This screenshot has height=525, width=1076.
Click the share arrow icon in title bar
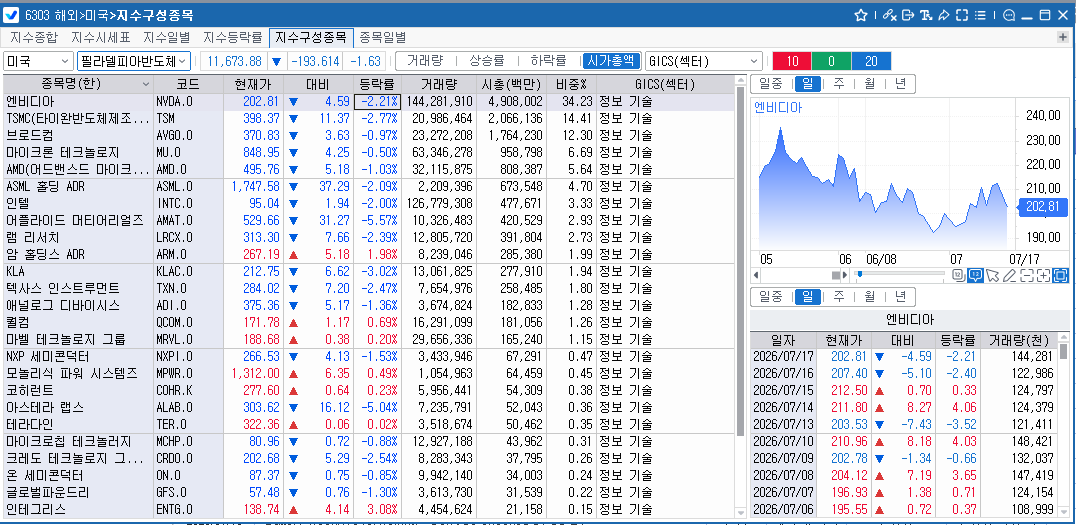pos(944,15)
